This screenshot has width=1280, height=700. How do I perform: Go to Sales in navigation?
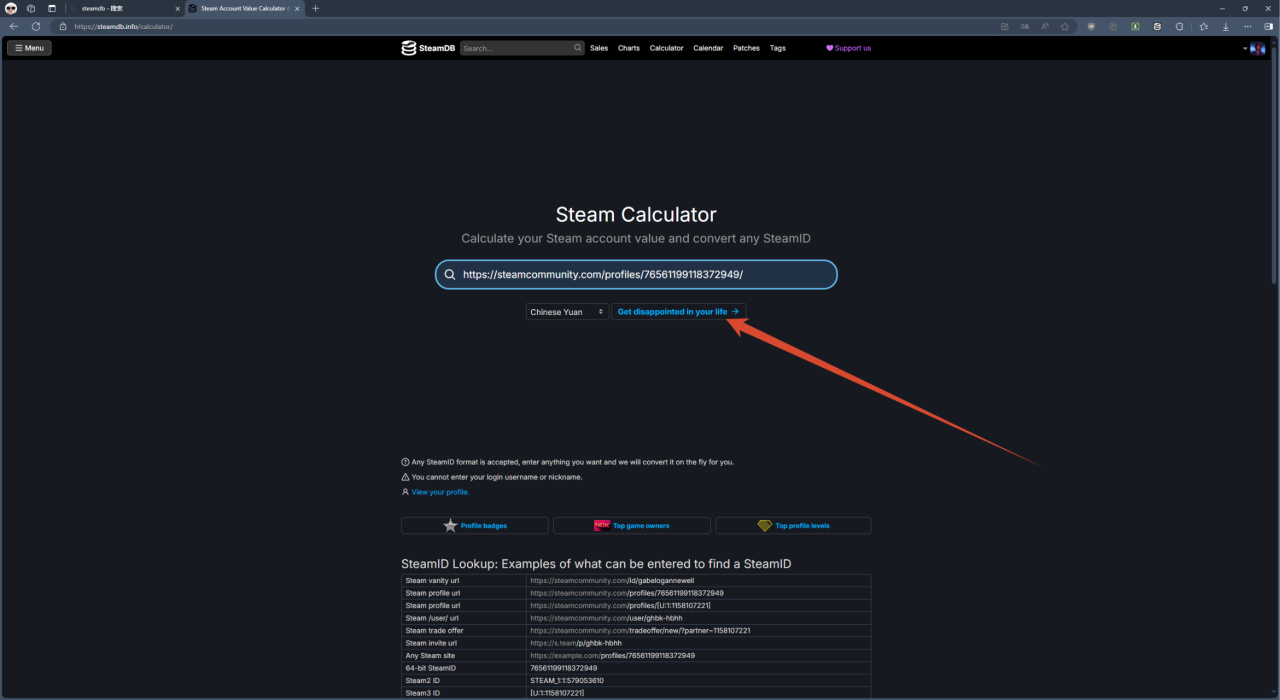599,48
